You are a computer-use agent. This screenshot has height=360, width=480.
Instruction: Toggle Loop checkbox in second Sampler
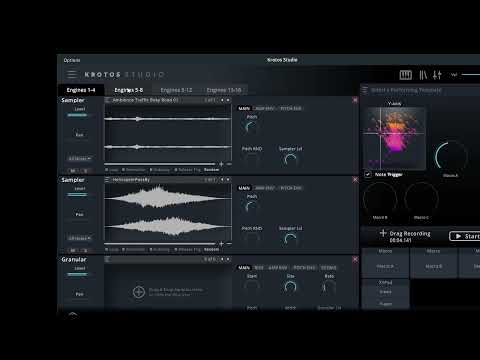107,250
